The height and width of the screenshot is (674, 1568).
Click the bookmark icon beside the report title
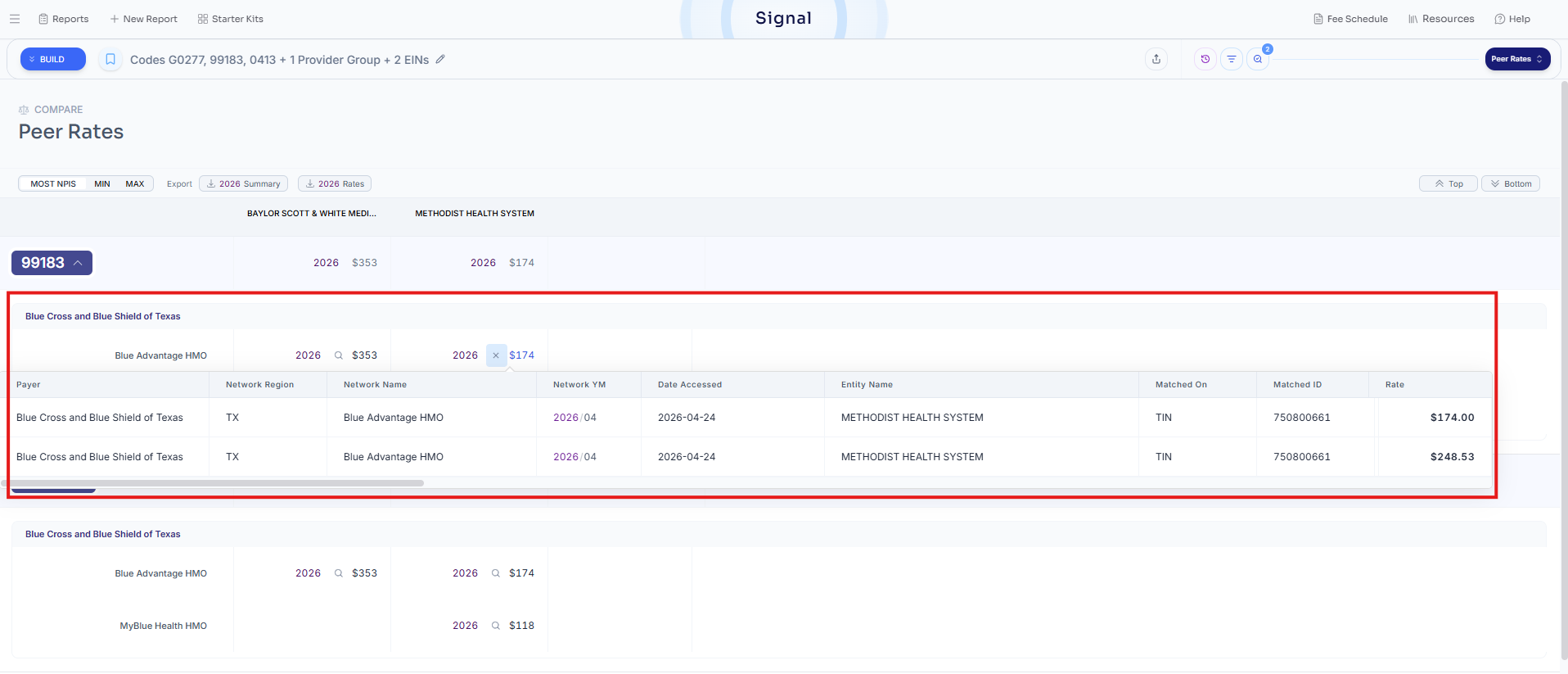[110, 60]
